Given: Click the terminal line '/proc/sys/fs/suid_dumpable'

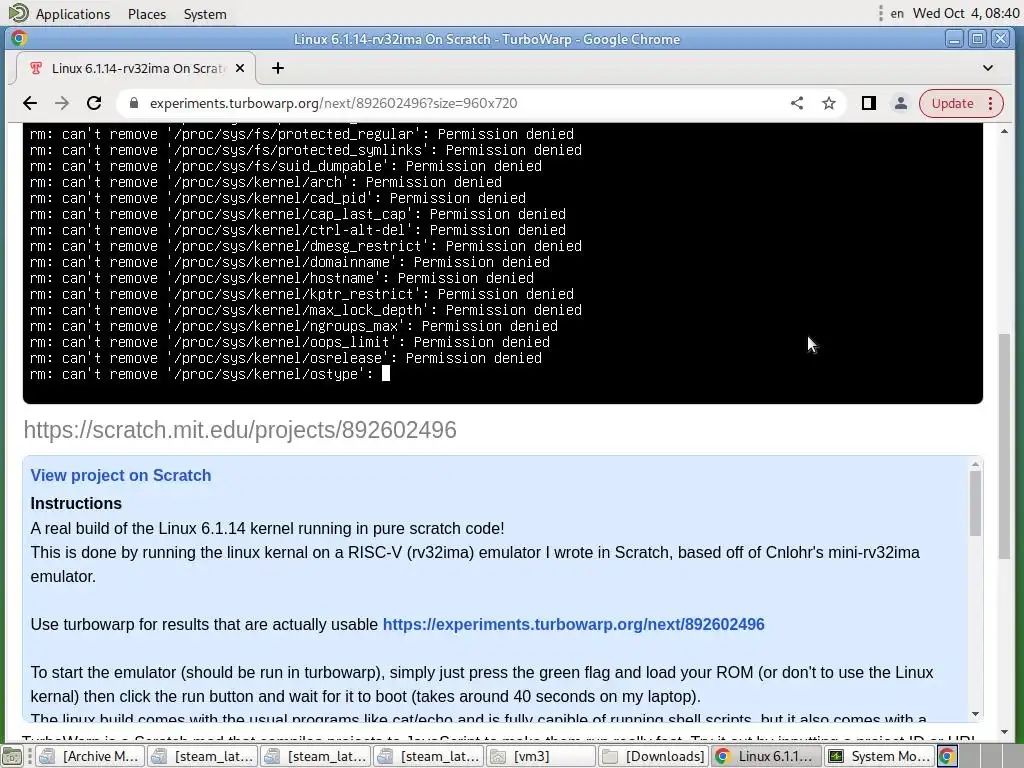Looking at the screenshot, I should coord(285,166).
